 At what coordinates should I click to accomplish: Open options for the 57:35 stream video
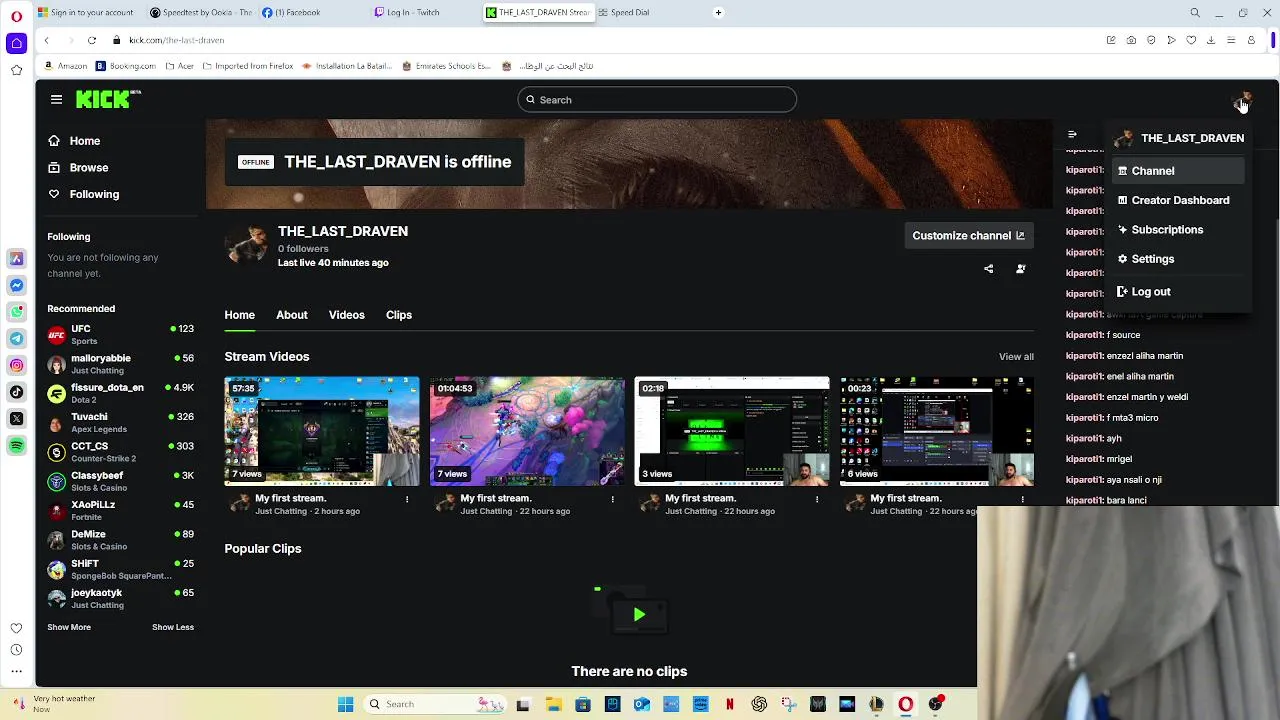coord(407,499)
